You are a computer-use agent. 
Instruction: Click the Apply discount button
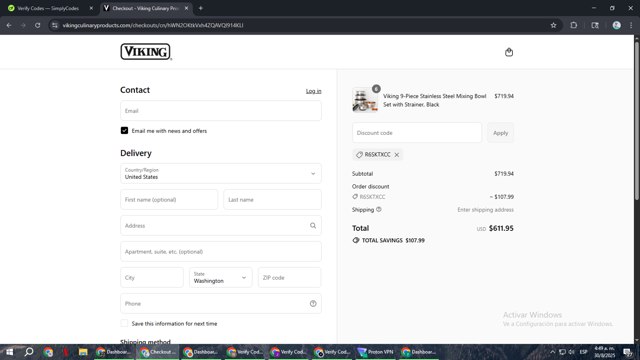coord(500,133)
